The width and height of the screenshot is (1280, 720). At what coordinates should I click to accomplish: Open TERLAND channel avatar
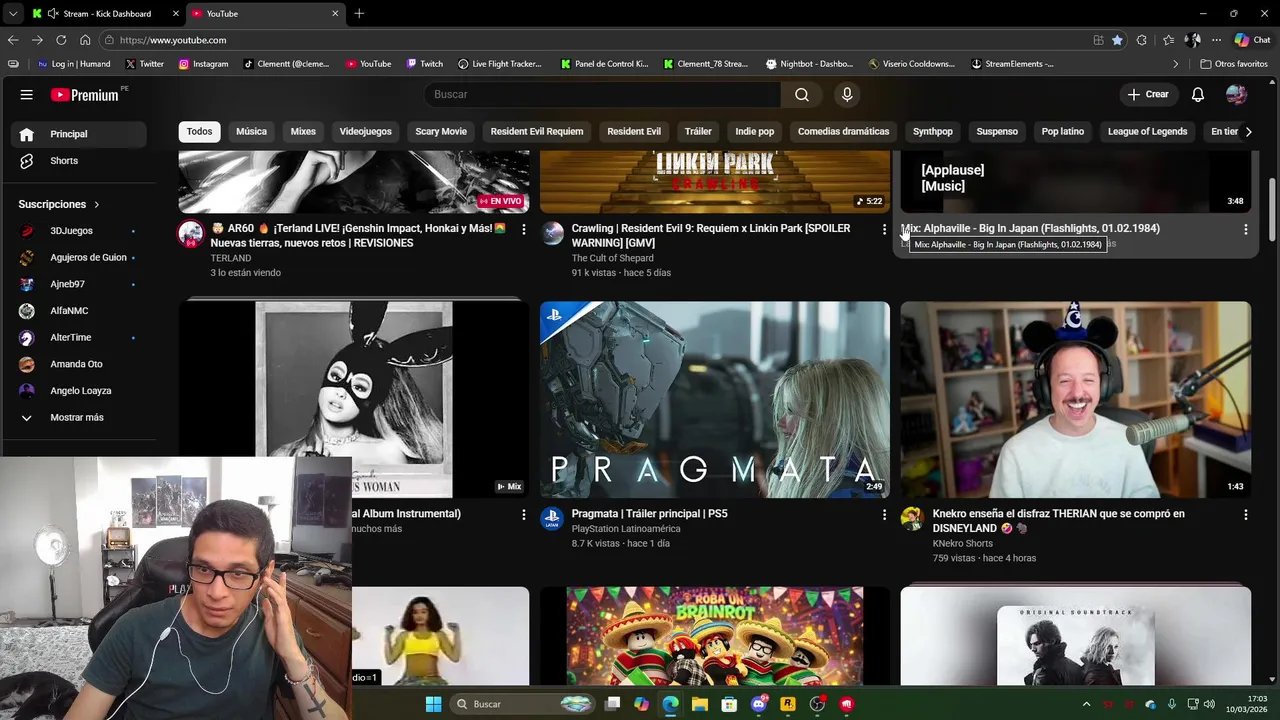pos(191,234)
